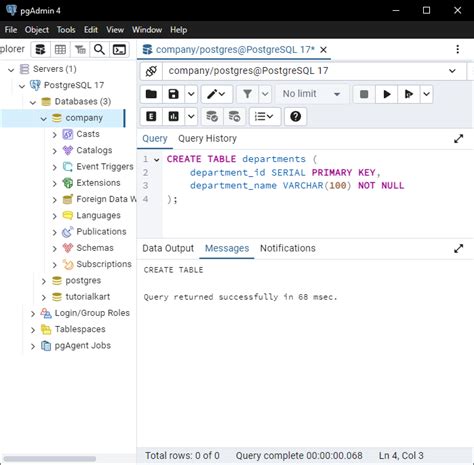Switch to the Query History tab
474x465 pixels.
tap(207, 139)
